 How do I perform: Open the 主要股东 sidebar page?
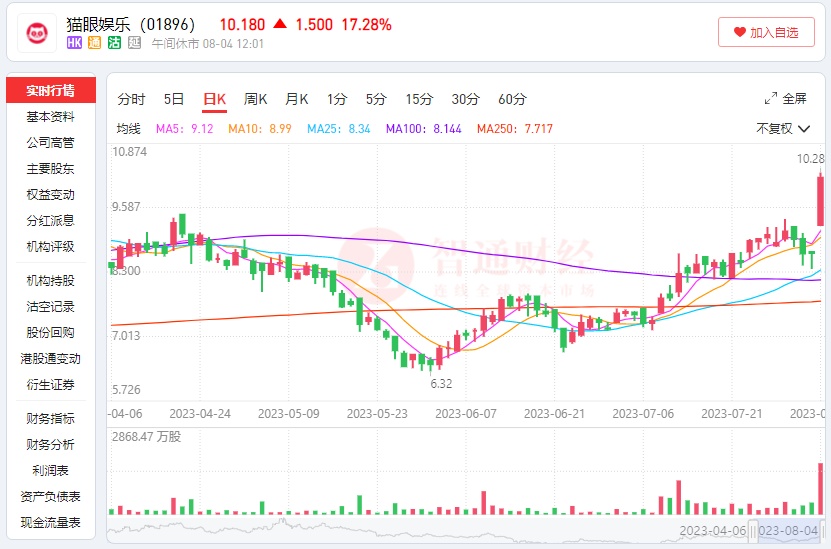pyautogui.click(x=50, y=169)
